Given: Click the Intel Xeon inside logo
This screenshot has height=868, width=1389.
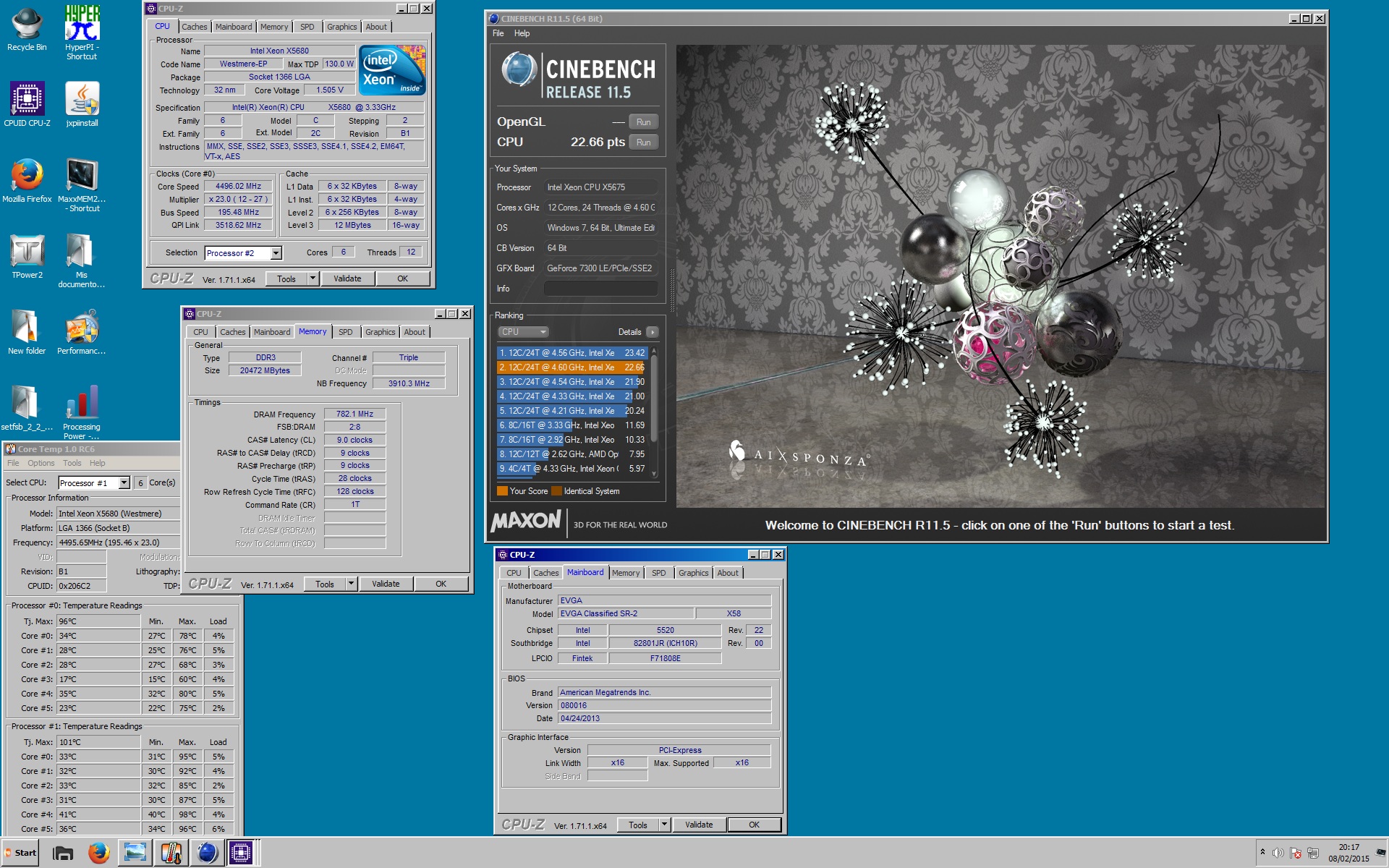Looking at the screenshot, I should [393, 71].
